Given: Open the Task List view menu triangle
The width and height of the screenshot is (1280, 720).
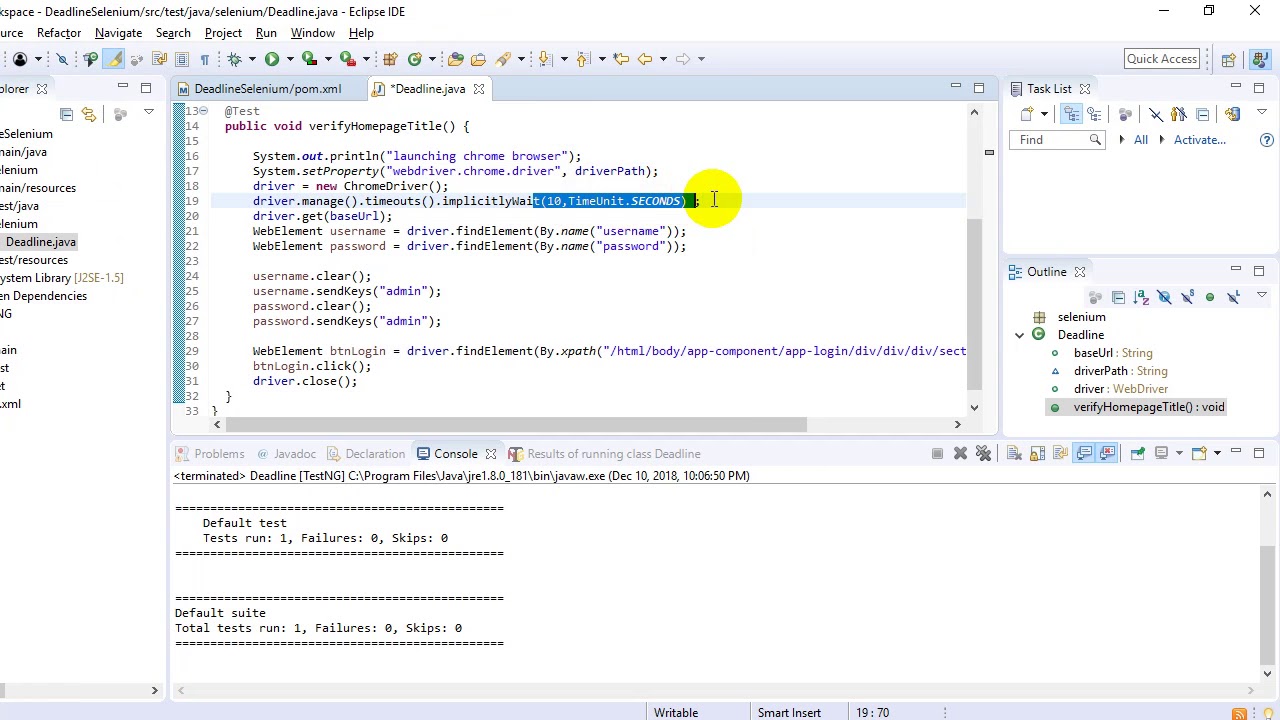Looking at the screenshot, I should tap(1262, 112).
